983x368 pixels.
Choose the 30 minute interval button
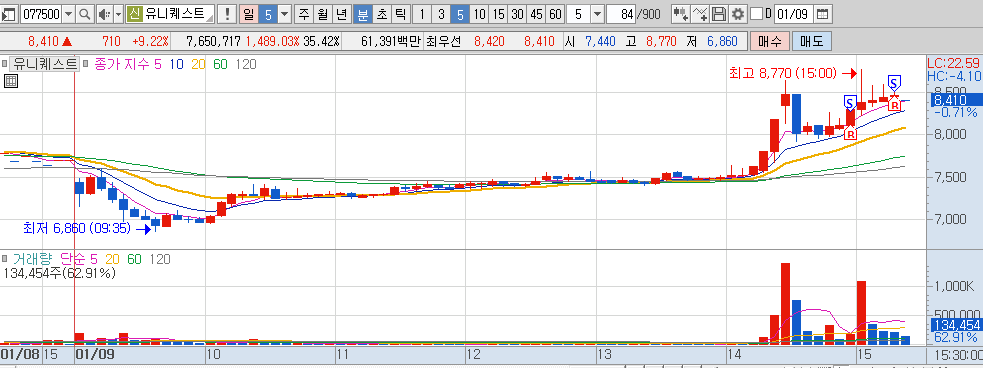click(517, 14)
